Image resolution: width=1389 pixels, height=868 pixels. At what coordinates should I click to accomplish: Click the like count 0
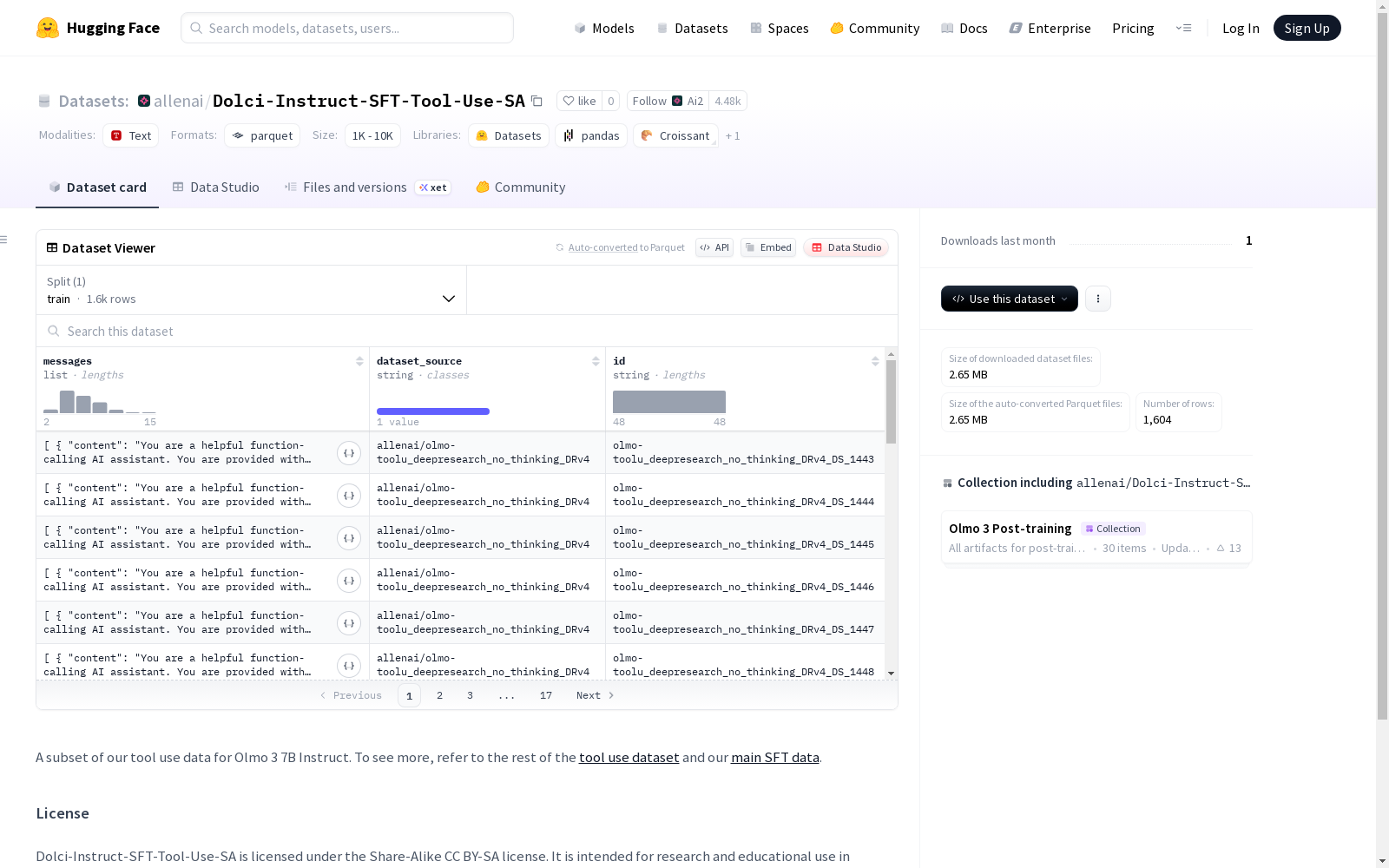click(x=611, y=102)
